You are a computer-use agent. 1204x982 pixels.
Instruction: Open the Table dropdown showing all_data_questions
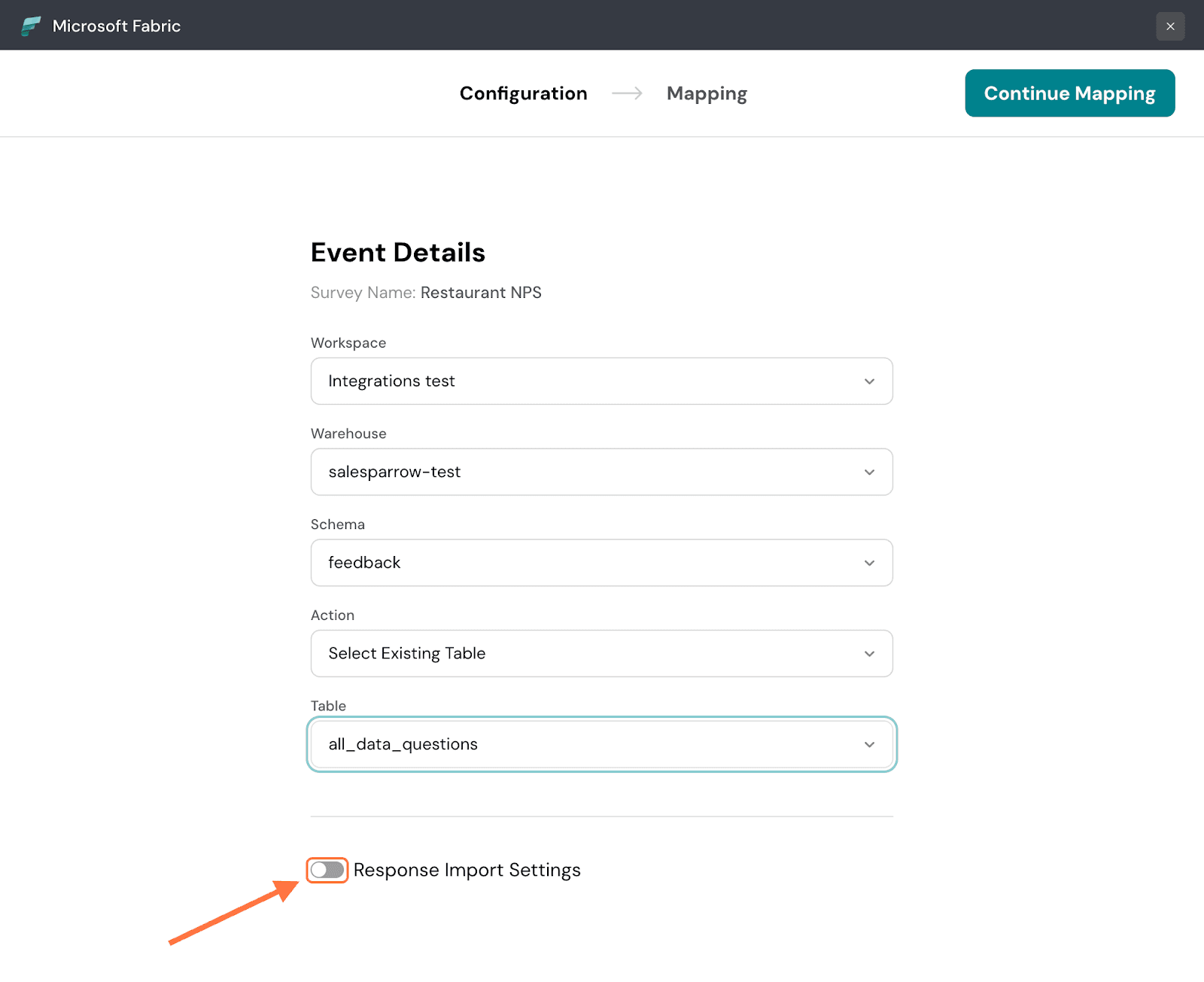tap(587, 745)
